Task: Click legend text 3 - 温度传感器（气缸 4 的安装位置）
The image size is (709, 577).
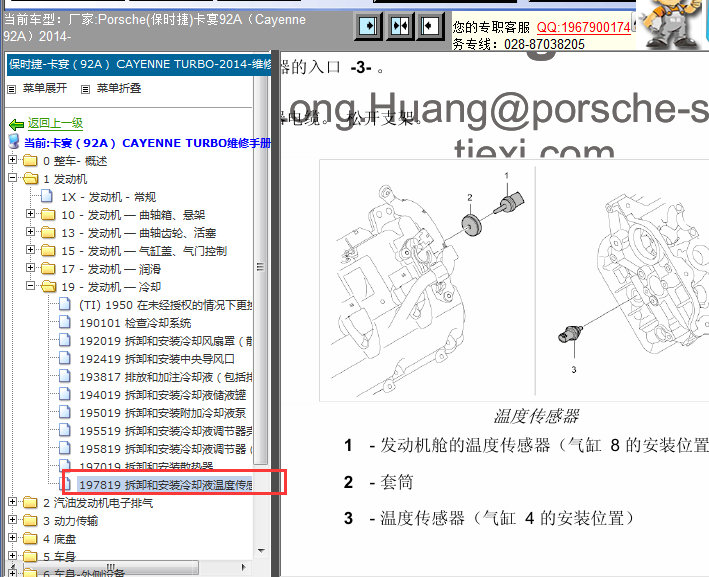Action: tap(490, 518)
